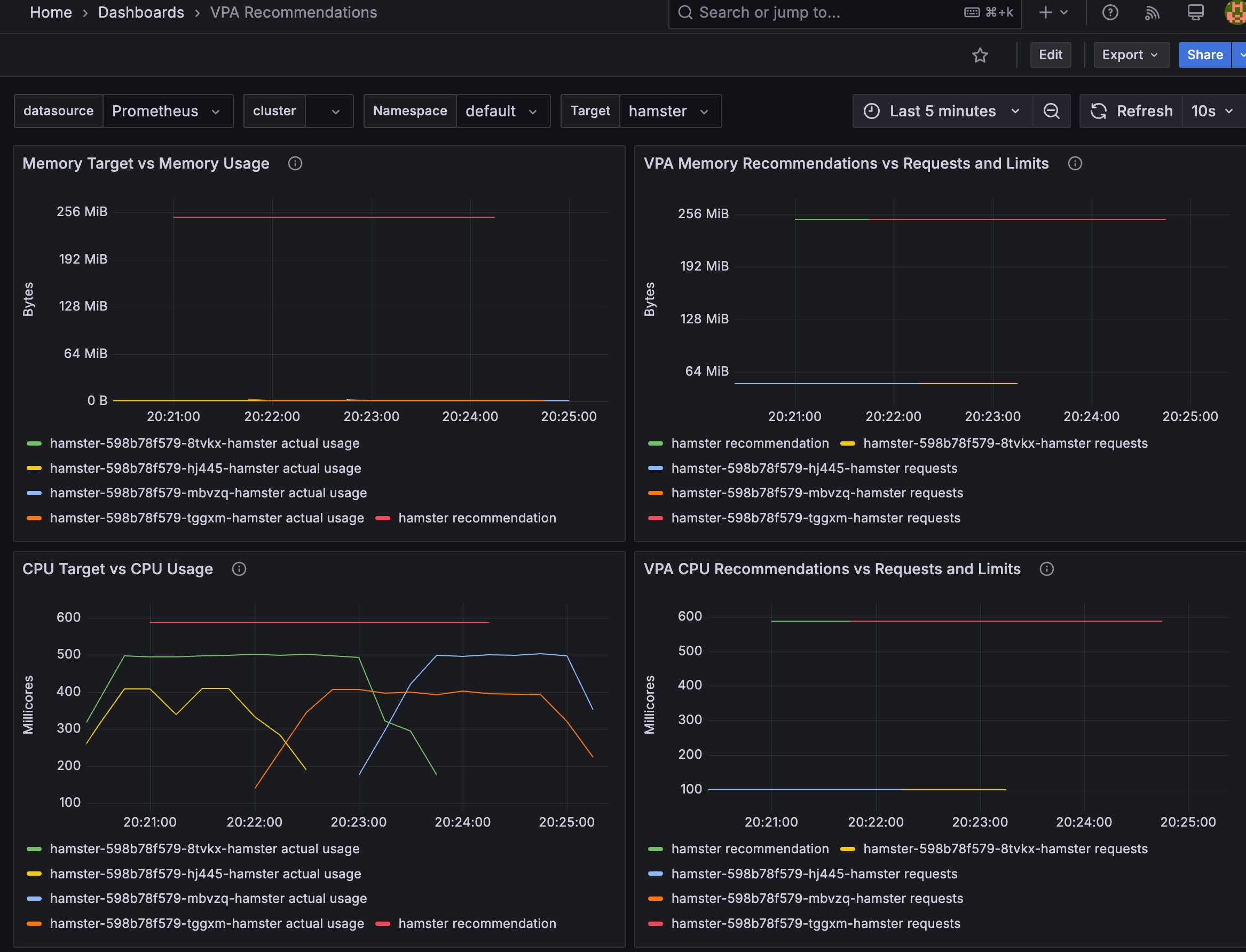This screenshot has width=1246, height=952.
Task: Open the 10s refresh interval dropdown
Action: [1212, 111]
